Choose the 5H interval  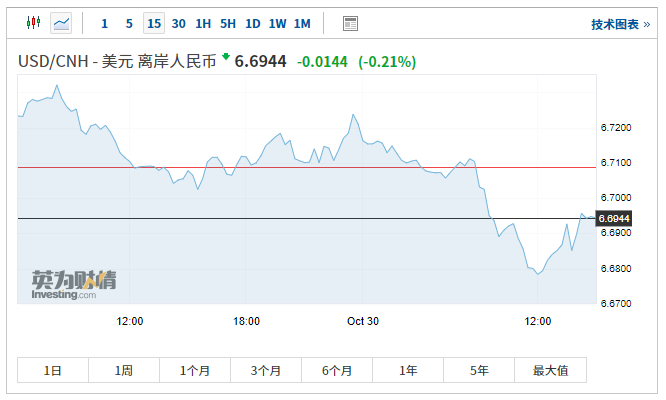pyautogui.click(x=228, y=23)
